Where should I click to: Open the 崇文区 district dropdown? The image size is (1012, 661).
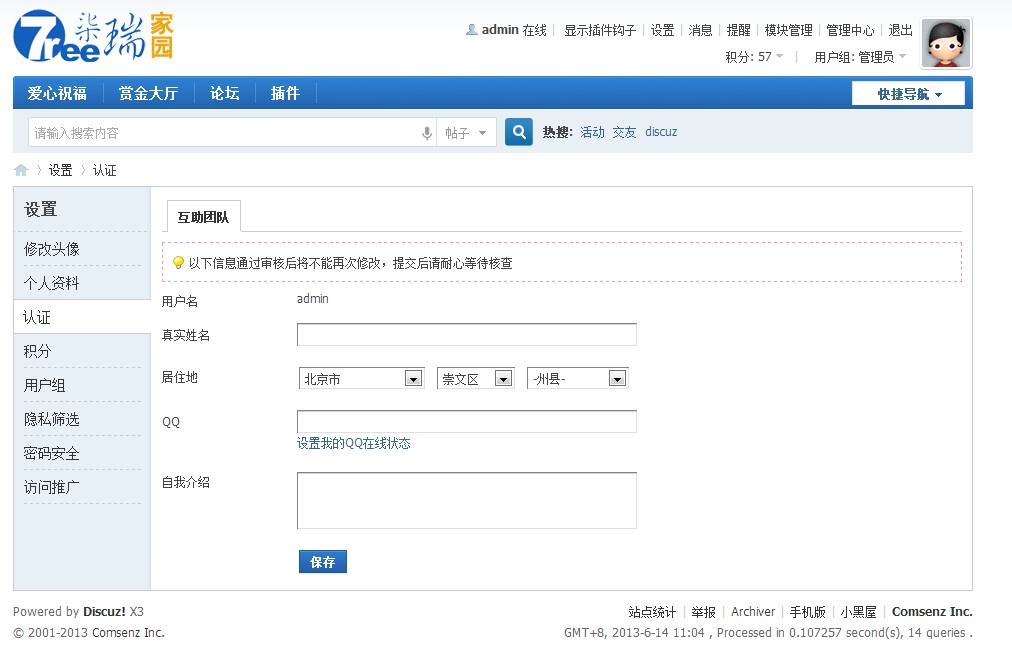(475, 379)
